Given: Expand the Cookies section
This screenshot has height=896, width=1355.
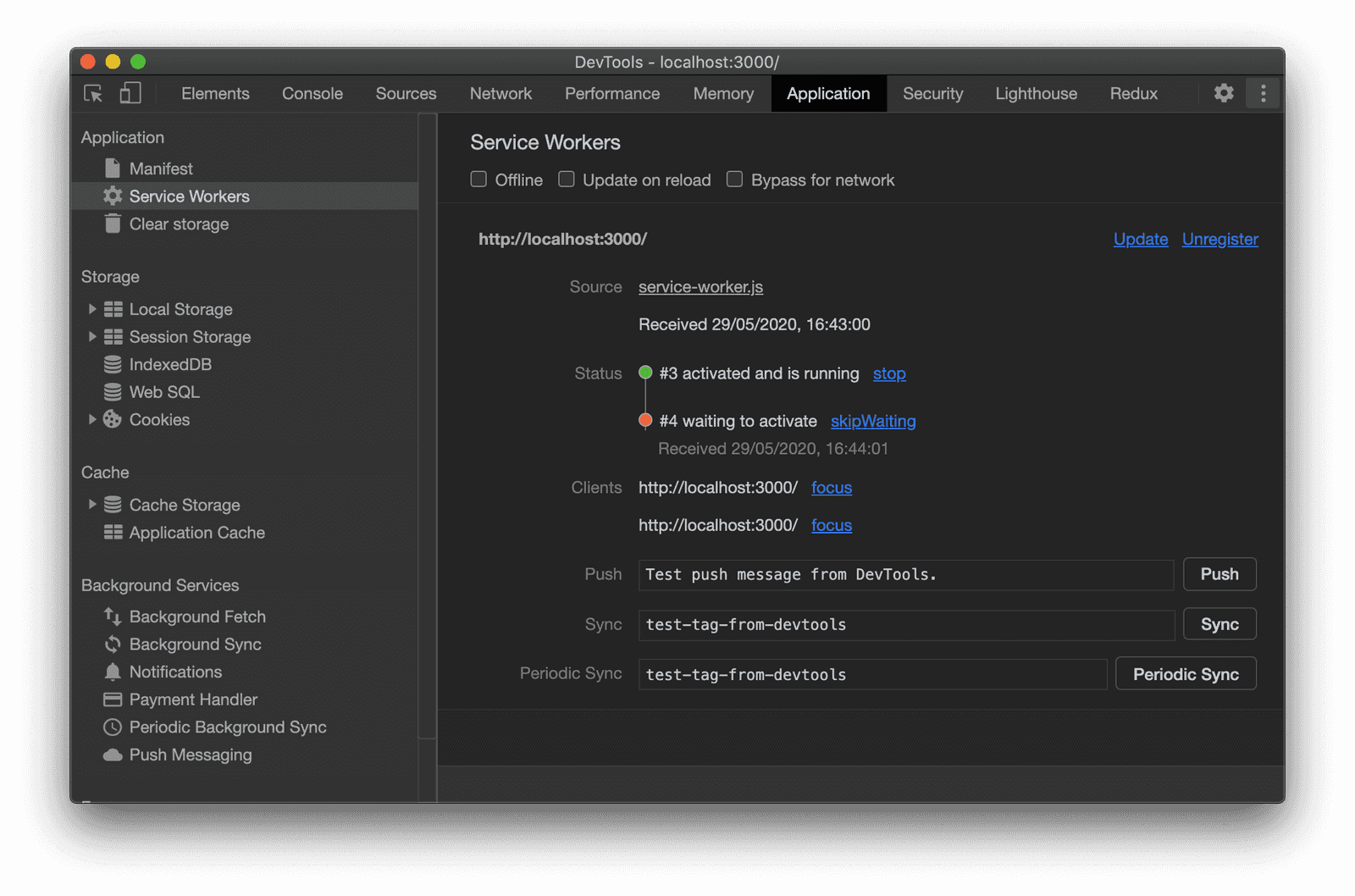Looking at the screenshot, I should 92,419.
